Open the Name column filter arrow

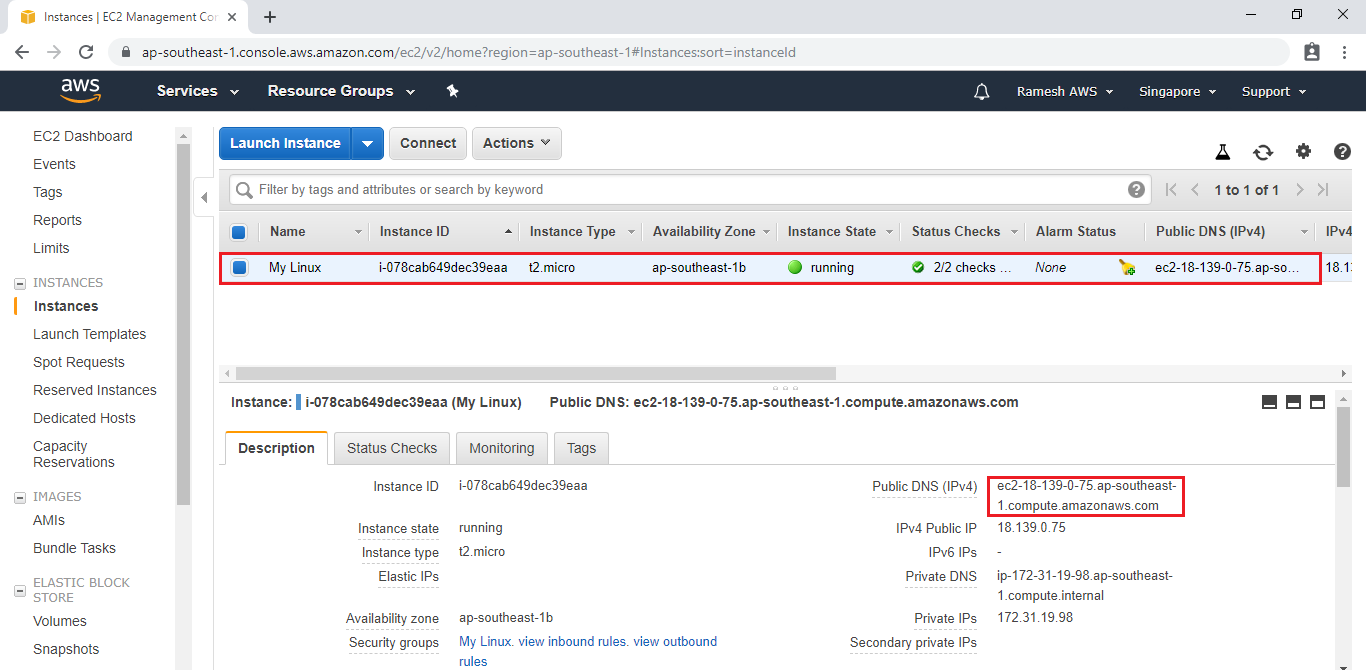358,232
